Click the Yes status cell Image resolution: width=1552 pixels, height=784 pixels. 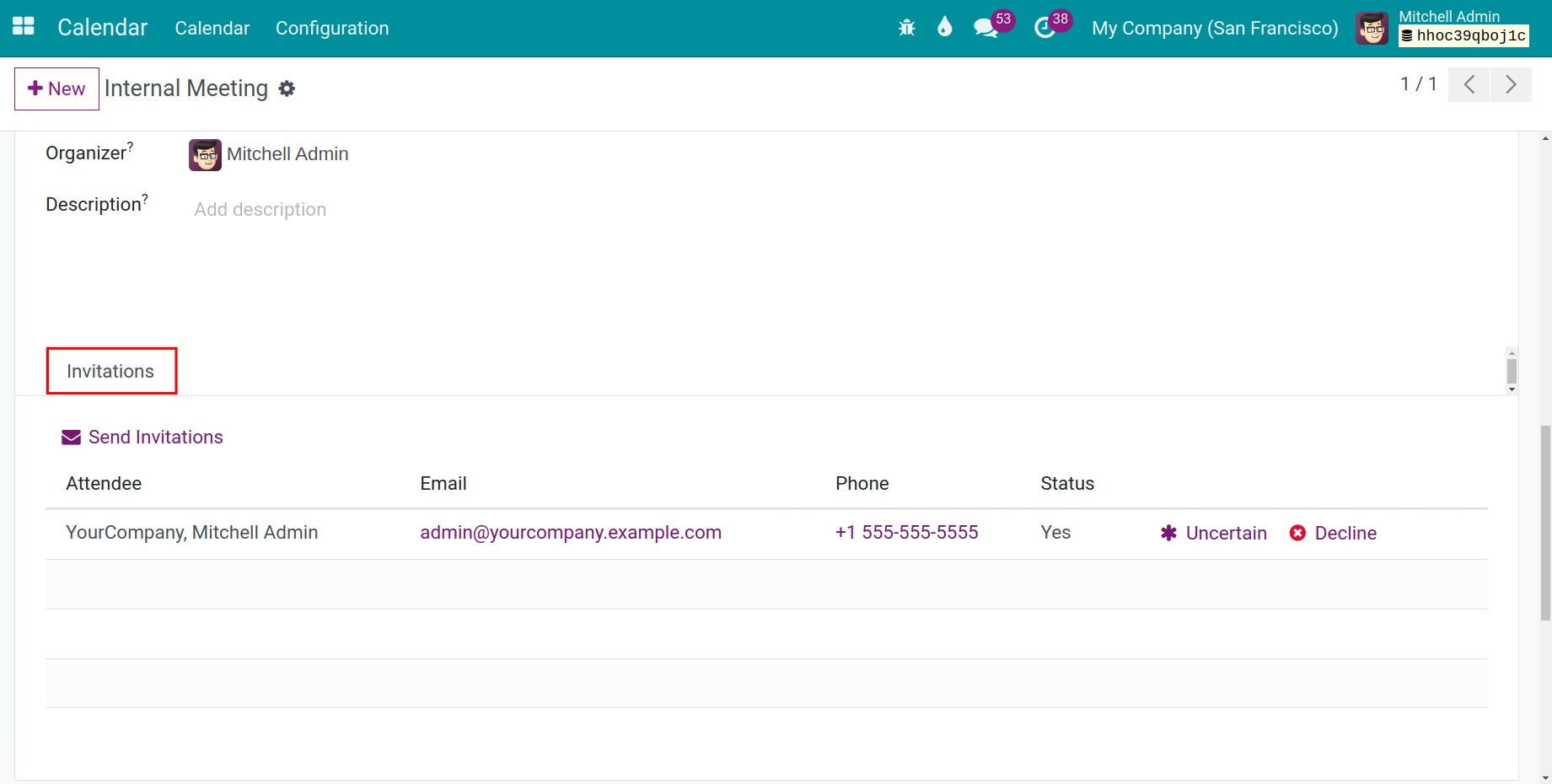(1055, 533)
